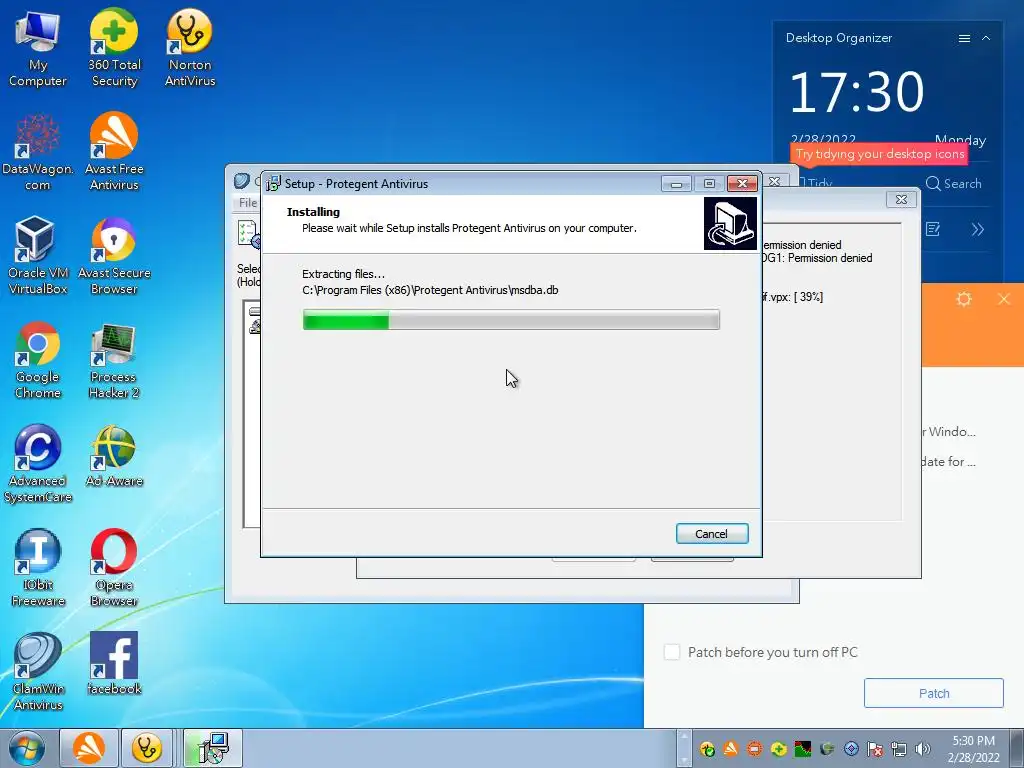Screen dimensions: 1024x768
Task: Click the 360 Total Security tray icon
Action: pyautogui.click(x=778, y=749)
